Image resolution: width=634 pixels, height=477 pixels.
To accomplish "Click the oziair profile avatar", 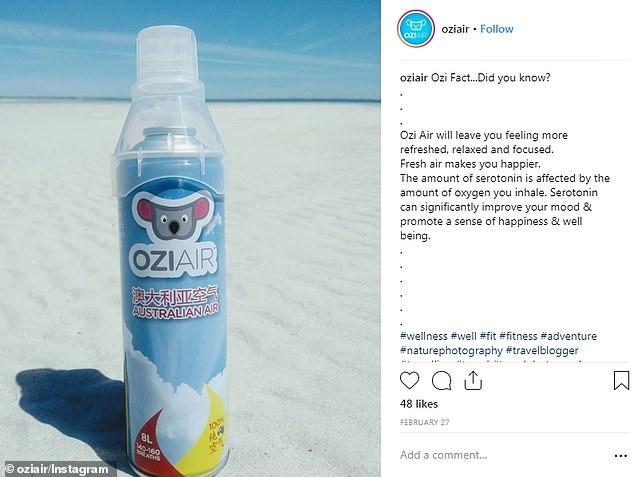I will coord(416,29).
